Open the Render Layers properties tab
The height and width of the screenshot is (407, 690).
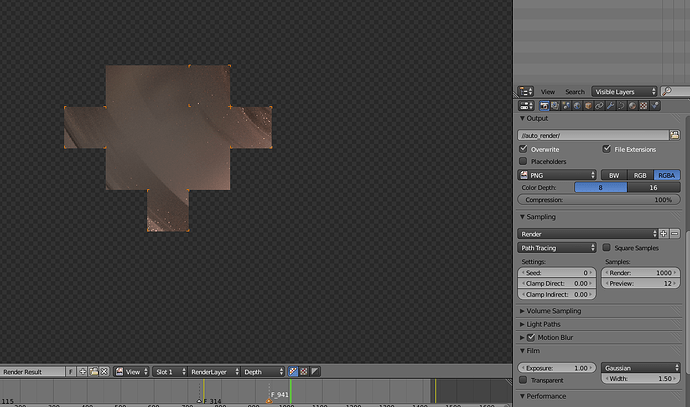[x=555, y=106]
